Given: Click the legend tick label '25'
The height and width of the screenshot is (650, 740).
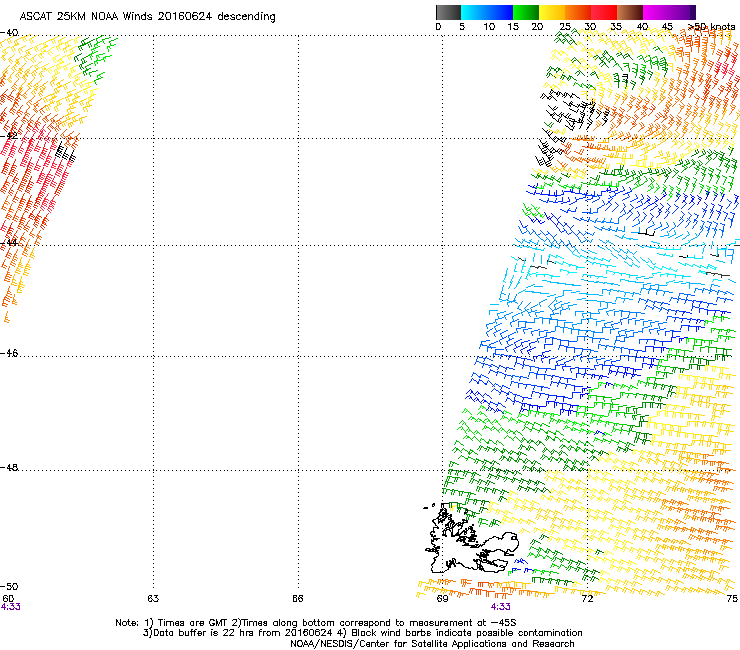Looking at the screenshot, I should (x=565, y=27).
